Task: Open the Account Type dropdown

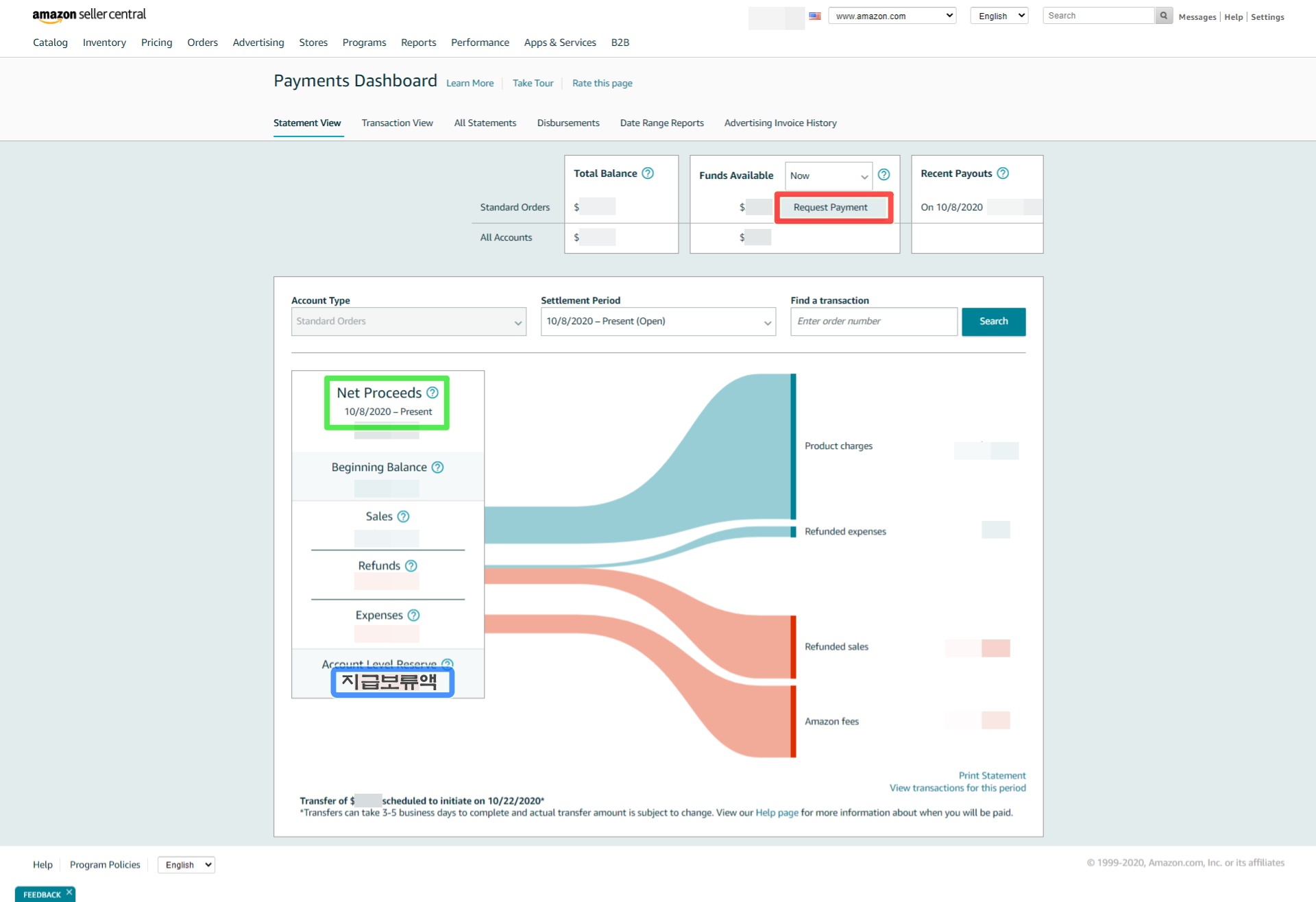Action: tap(409, 321)
